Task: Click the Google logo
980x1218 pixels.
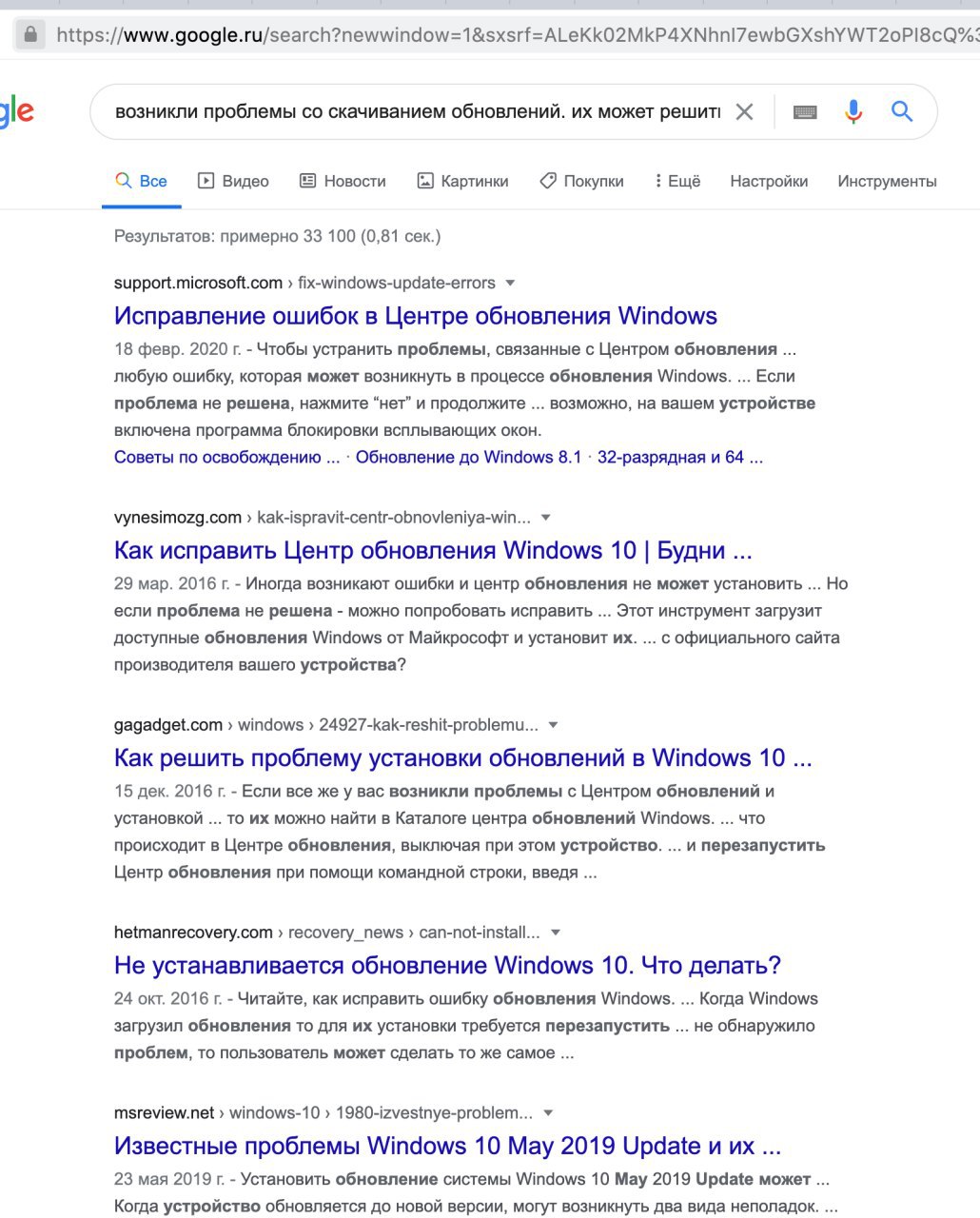Action: 16,112
